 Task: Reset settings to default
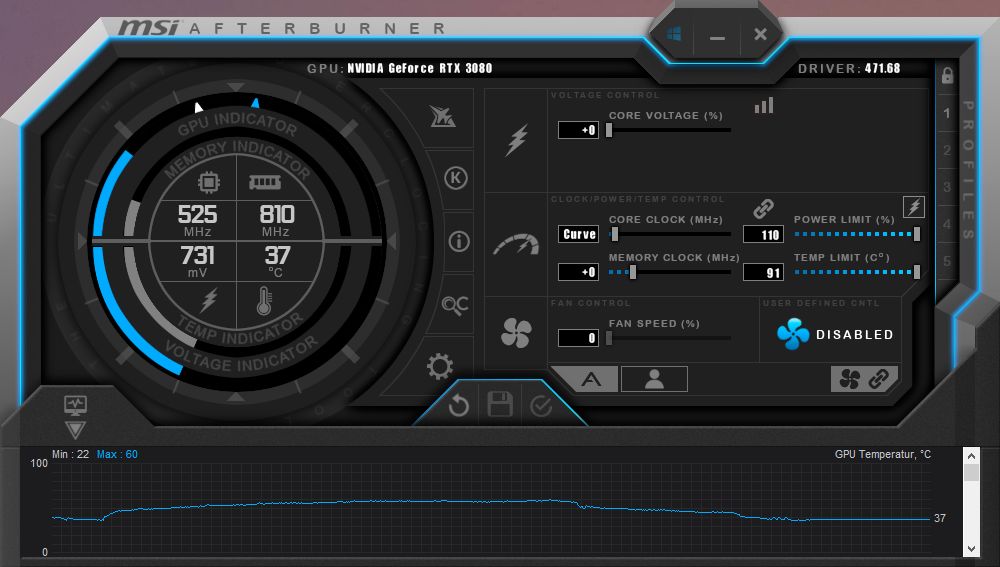pos(459,406)
